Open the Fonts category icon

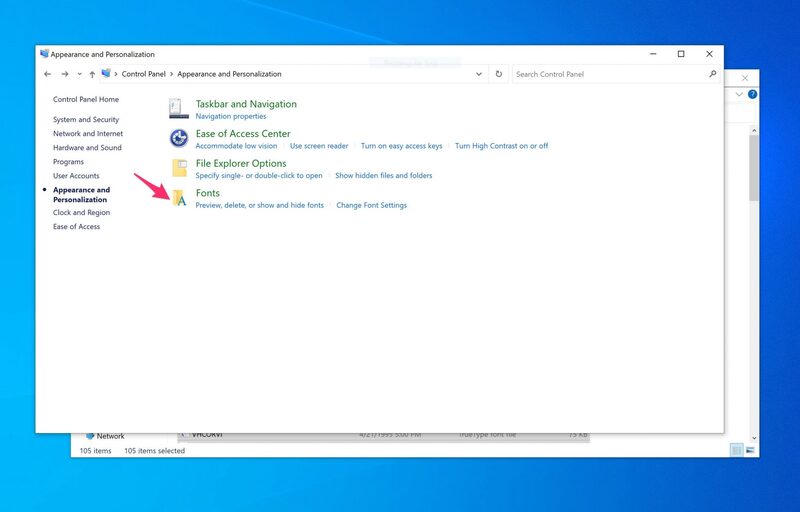pyautogui.click(x=179, y=198)
